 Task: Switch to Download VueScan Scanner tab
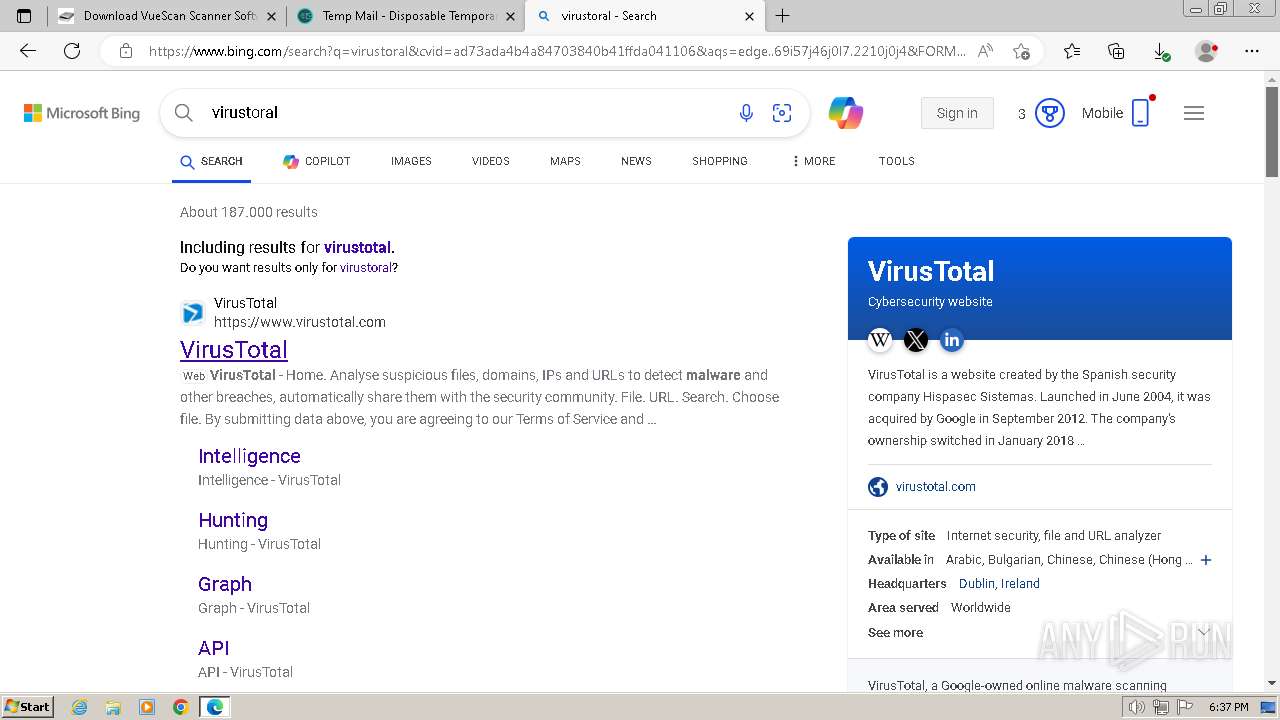tap(167, 16)
